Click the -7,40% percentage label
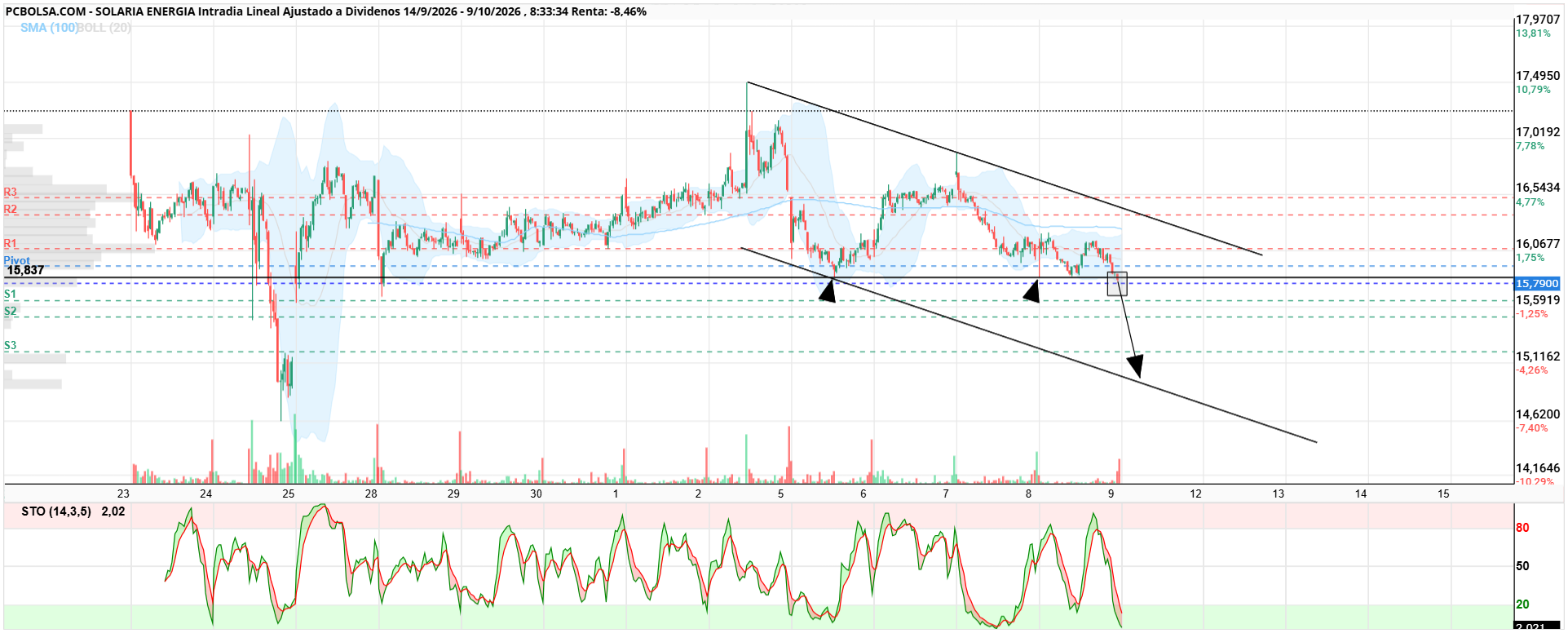The width and height of the screenshot is (1568, 633). 1532,428
